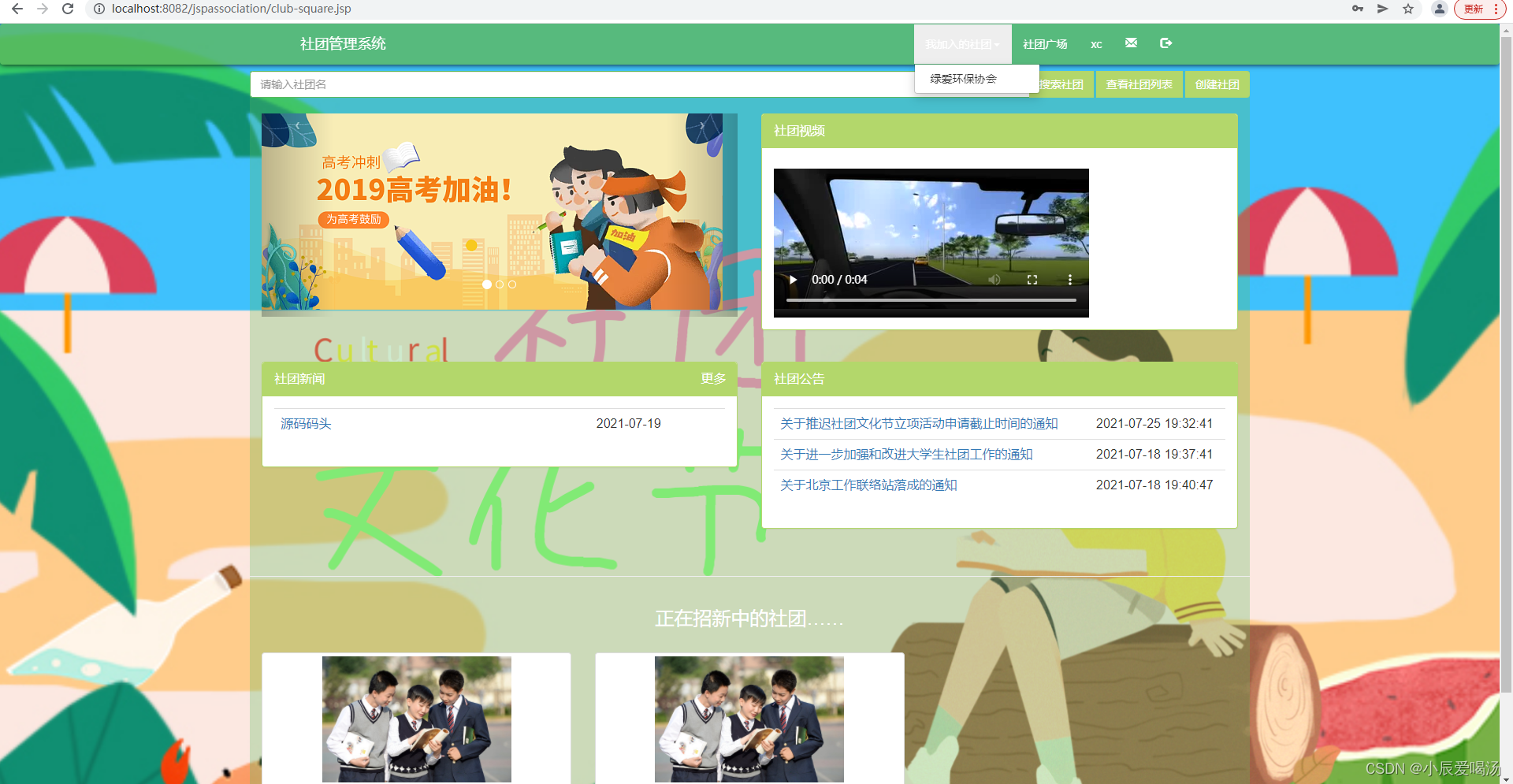Click the 社团公告 panel heading

(x=799, y=379)
